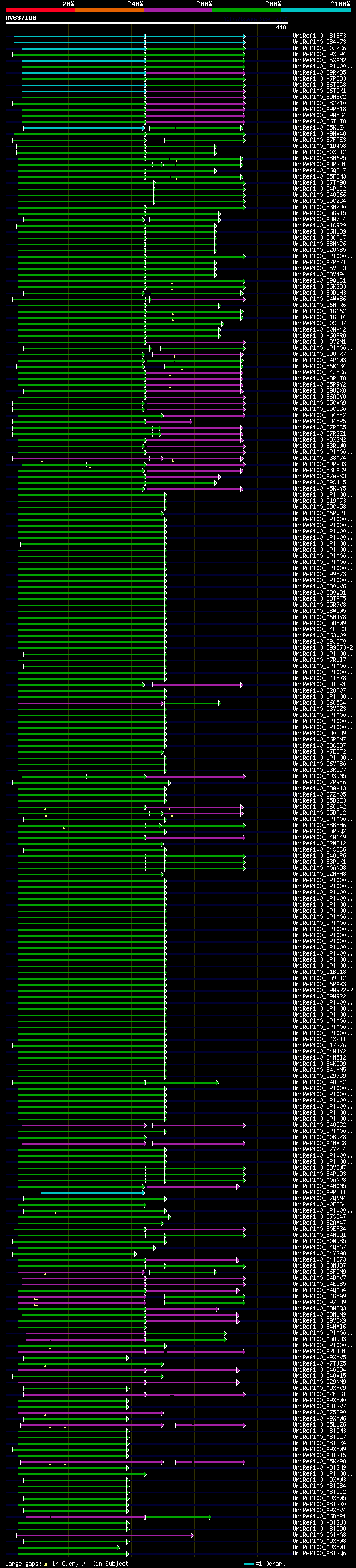Select the UniRef100_Q5KLZ4 label
Image resolution: width=356 pixels, height=1568 pixels.
pyautogui.click(x=319, y=128)
